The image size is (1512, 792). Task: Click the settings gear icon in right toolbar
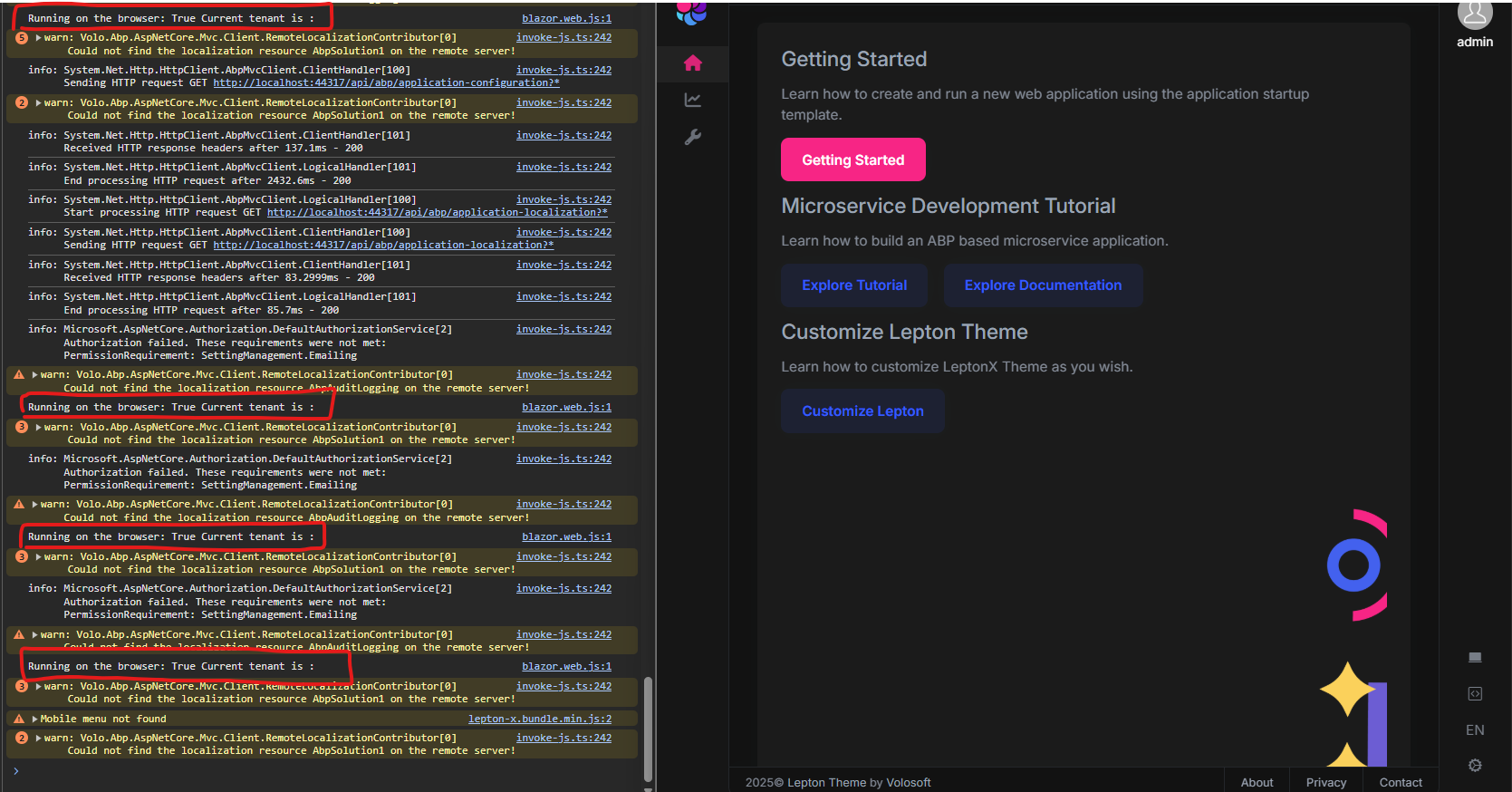(1474, 766)
